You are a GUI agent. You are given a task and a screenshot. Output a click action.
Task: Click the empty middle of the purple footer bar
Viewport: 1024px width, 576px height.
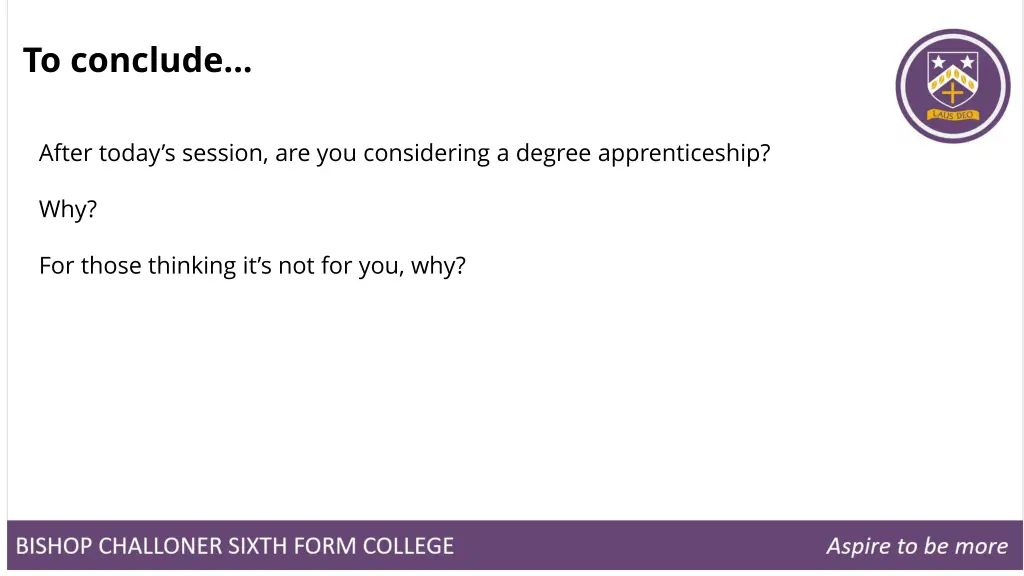[x=640, y=545]
